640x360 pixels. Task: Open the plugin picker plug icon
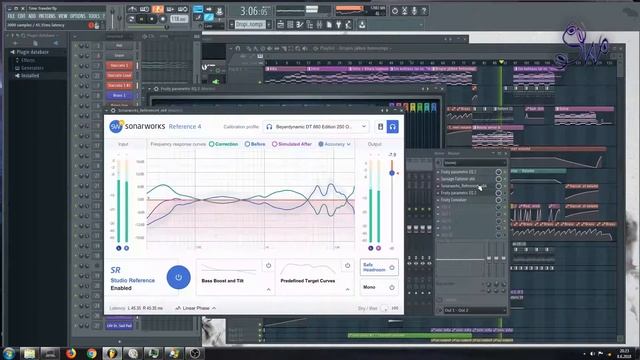338,25
